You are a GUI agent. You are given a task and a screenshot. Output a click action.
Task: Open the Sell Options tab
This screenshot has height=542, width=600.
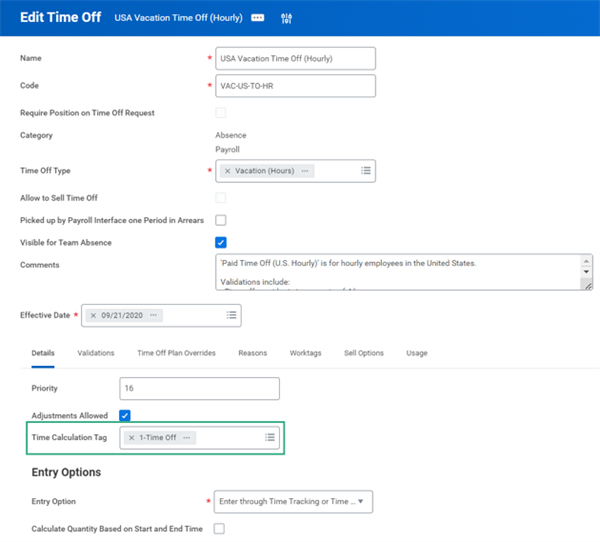click(364, 353)
